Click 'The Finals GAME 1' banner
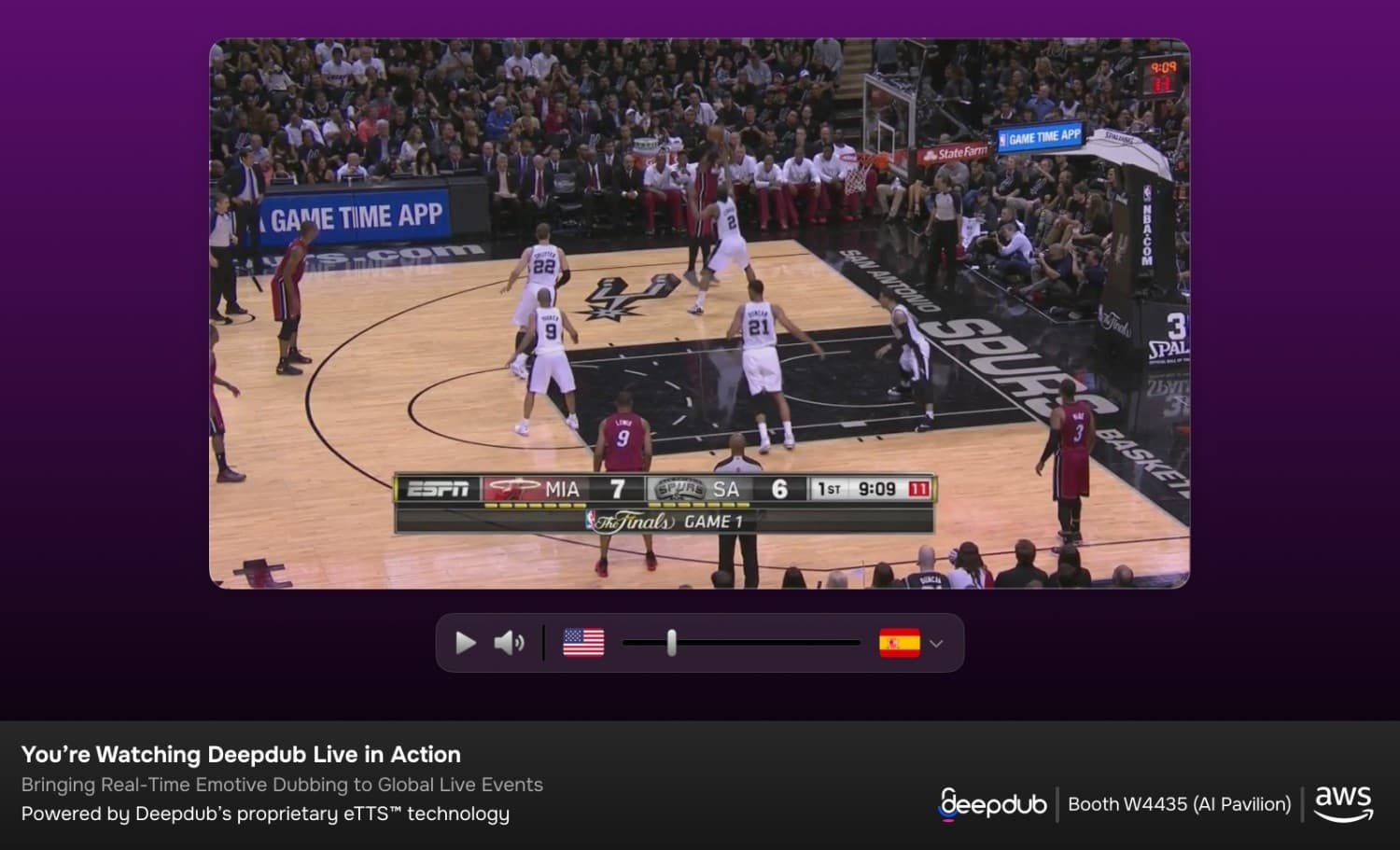 pos(665,522)
